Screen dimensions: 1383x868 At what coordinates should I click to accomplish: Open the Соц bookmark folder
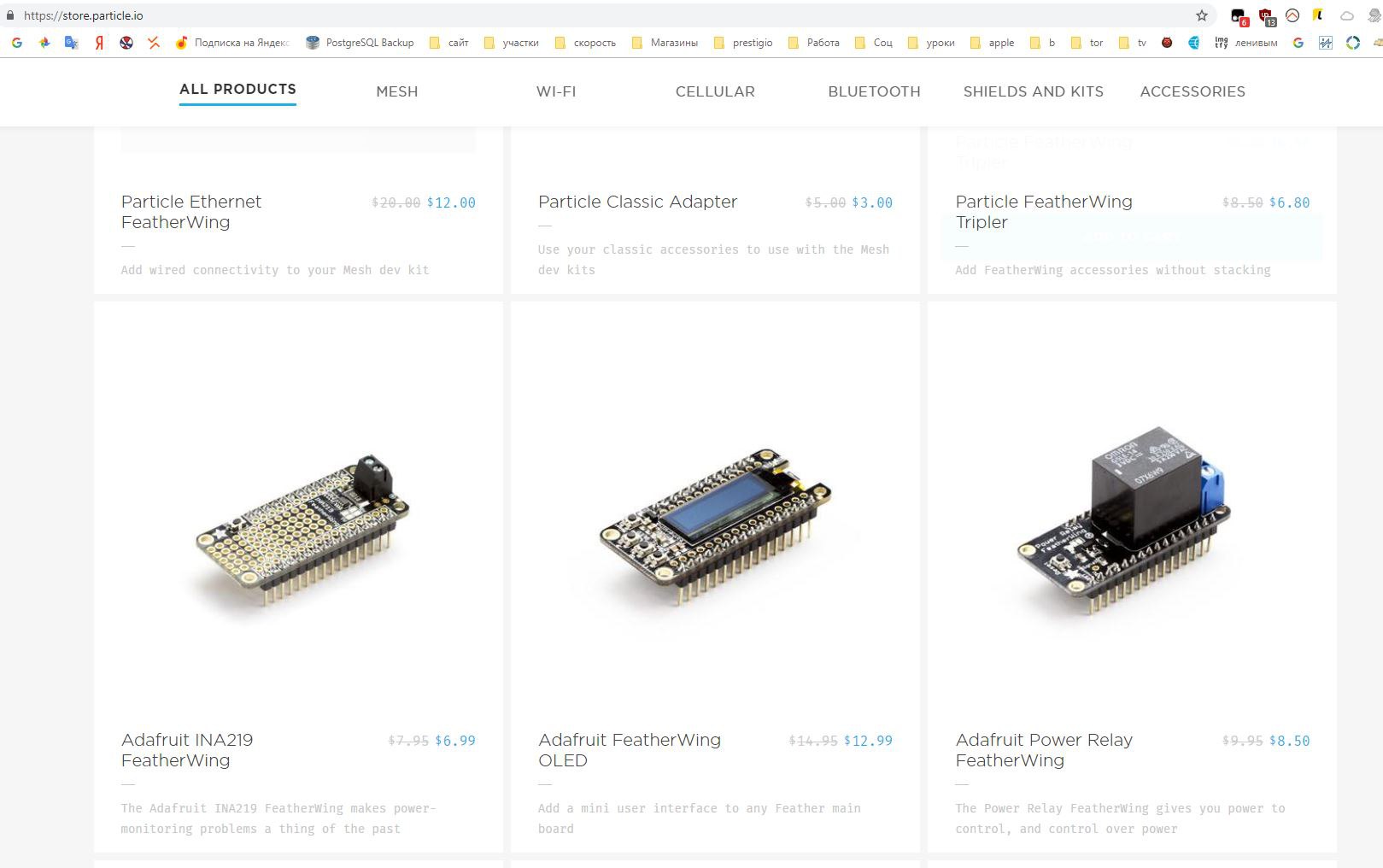(874, 42)
